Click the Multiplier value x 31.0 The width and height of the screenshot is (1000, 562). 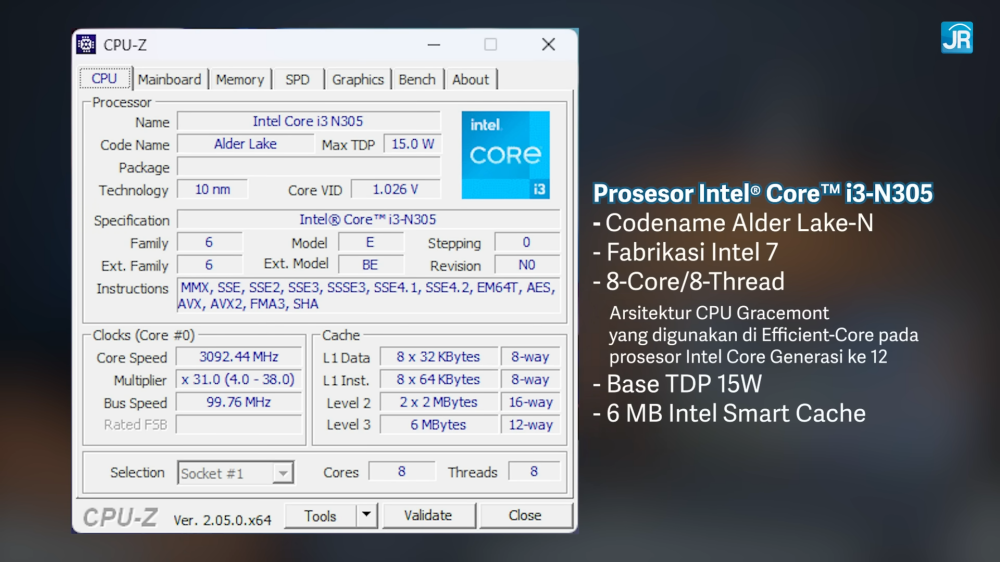239,380
